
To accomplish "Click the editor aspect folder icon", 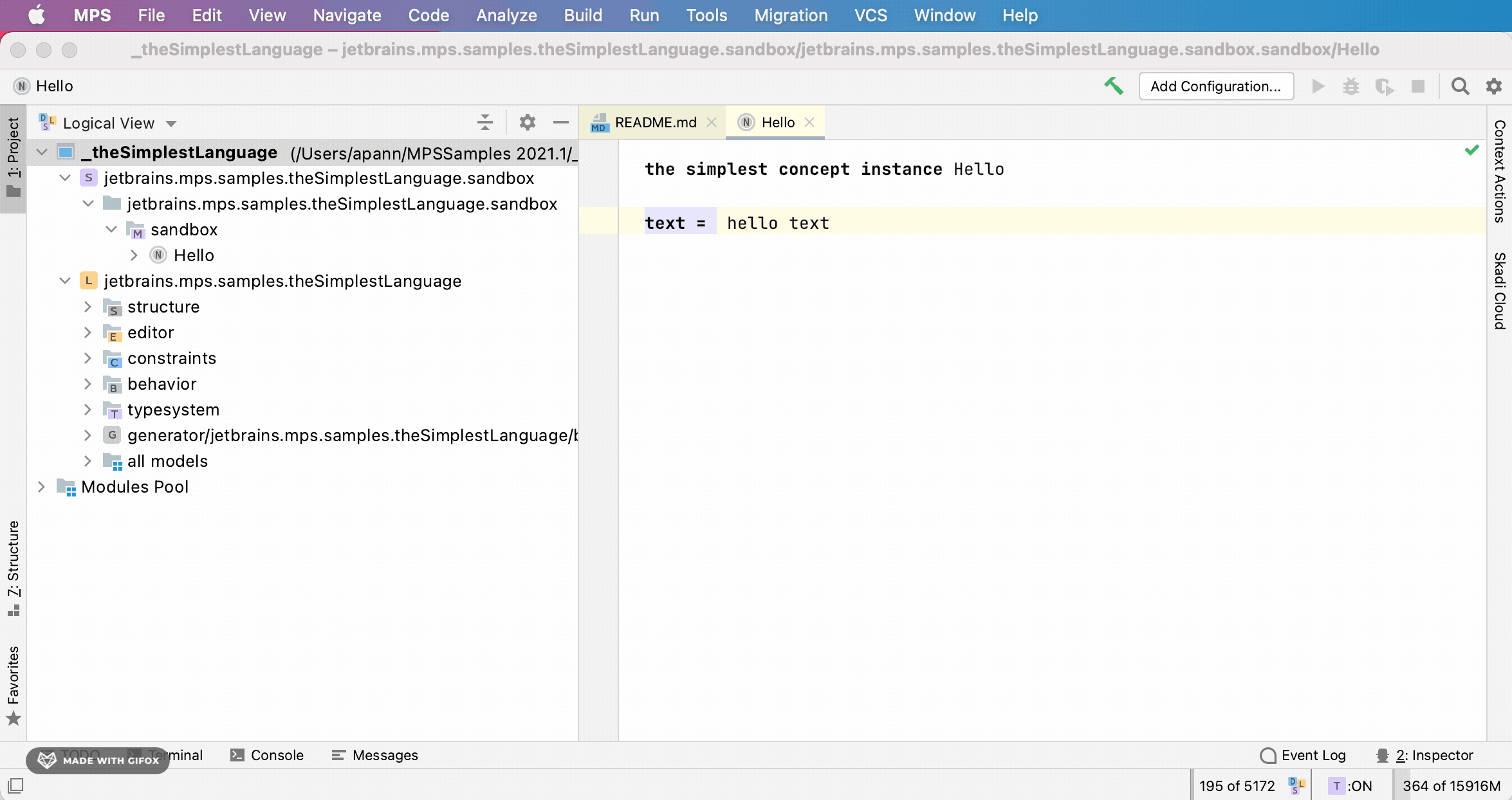I will pos(112,332).
